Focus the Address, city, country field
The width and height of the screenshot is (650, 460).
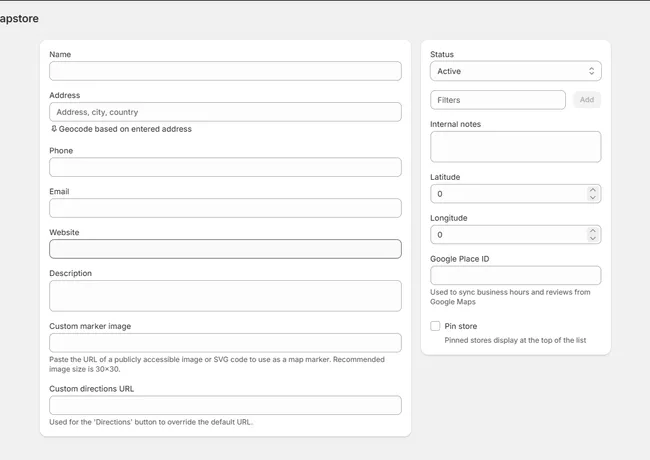(225, 112)
